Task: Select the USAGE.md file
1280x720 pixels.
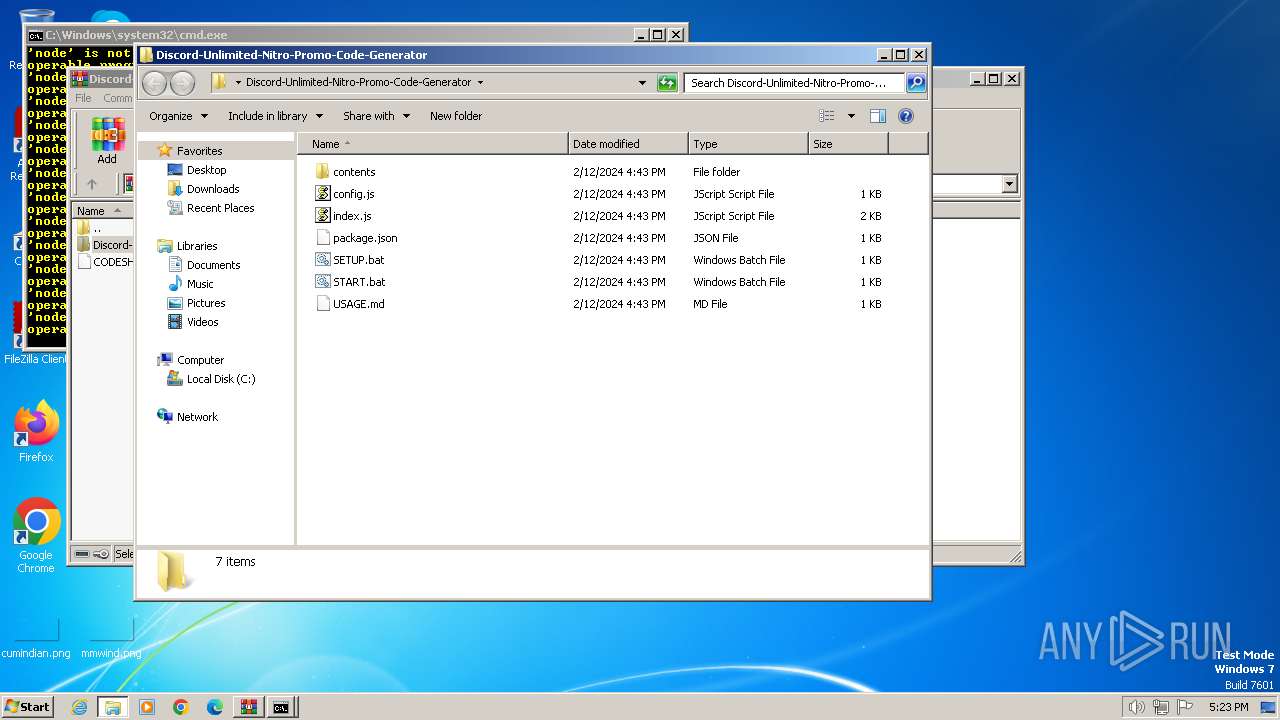Action: tap(358, 304)
